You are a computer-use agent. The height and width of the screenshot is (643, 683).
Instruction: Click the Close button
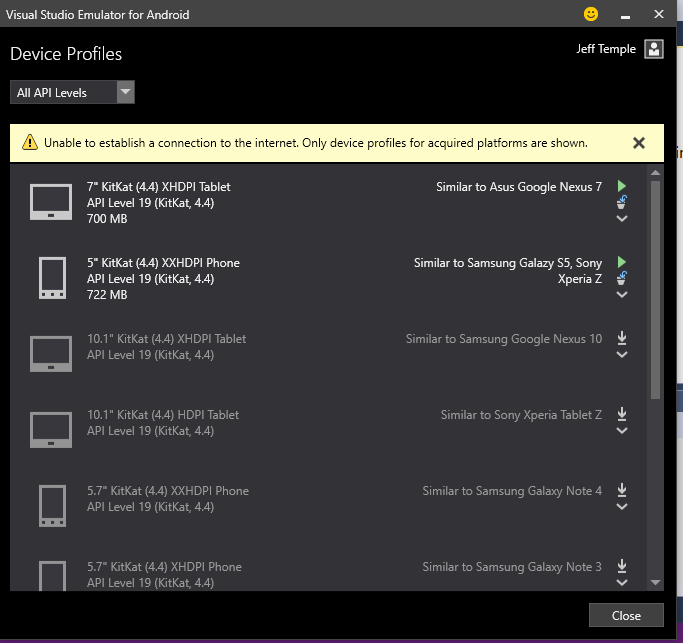click(x=626, y=615)
